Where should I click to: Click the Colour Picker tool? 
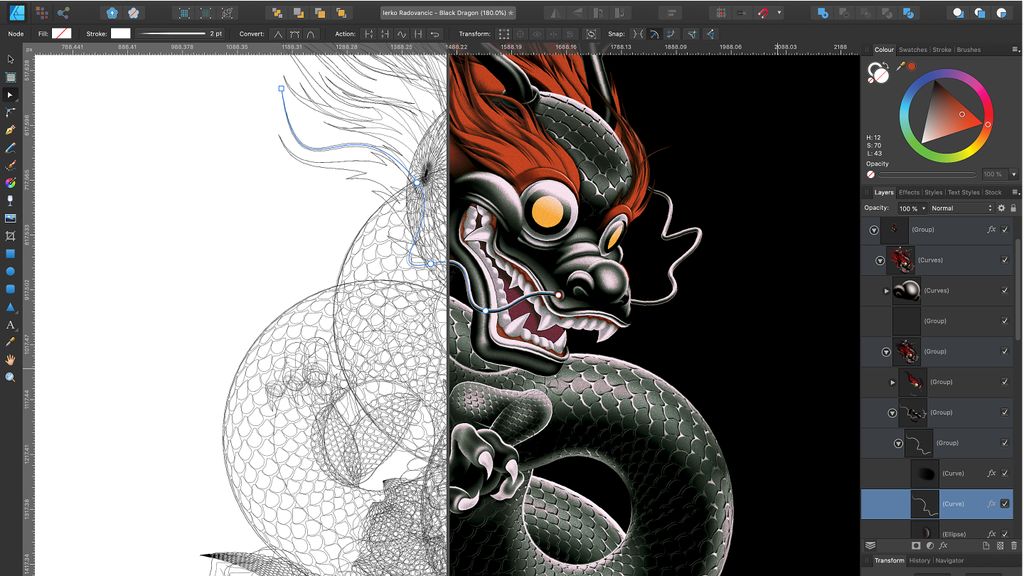pyautogui.click(x=11, y=342)
